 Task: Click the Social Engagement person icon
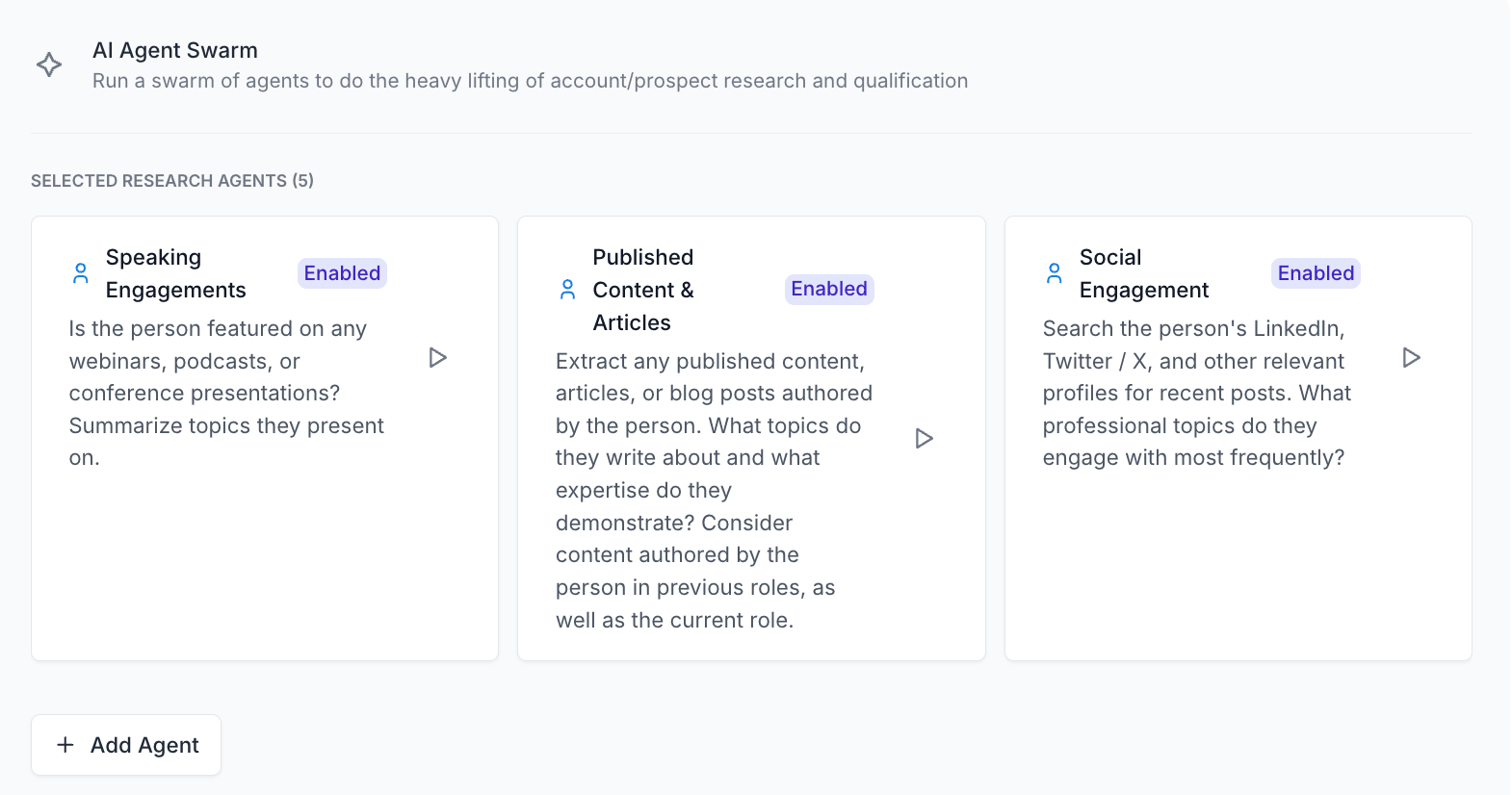(1055, 273)
